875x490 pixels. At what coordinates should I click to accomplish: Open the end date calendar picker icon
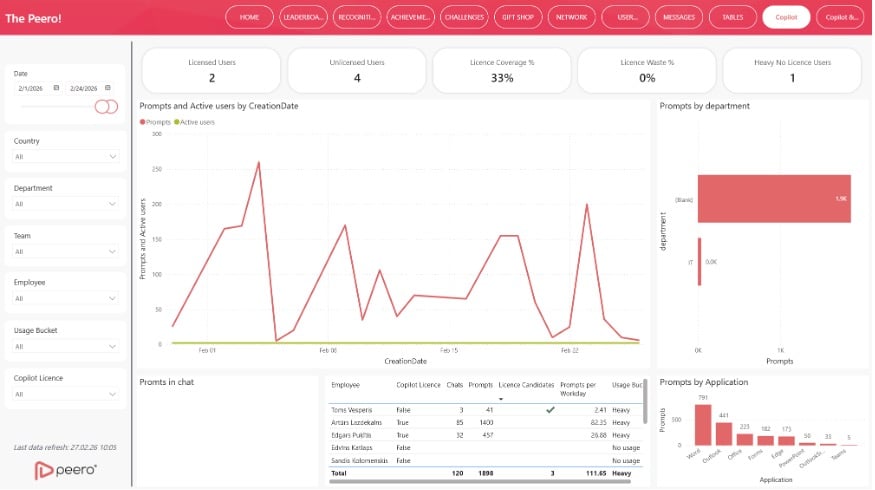[x=108, y=88]
